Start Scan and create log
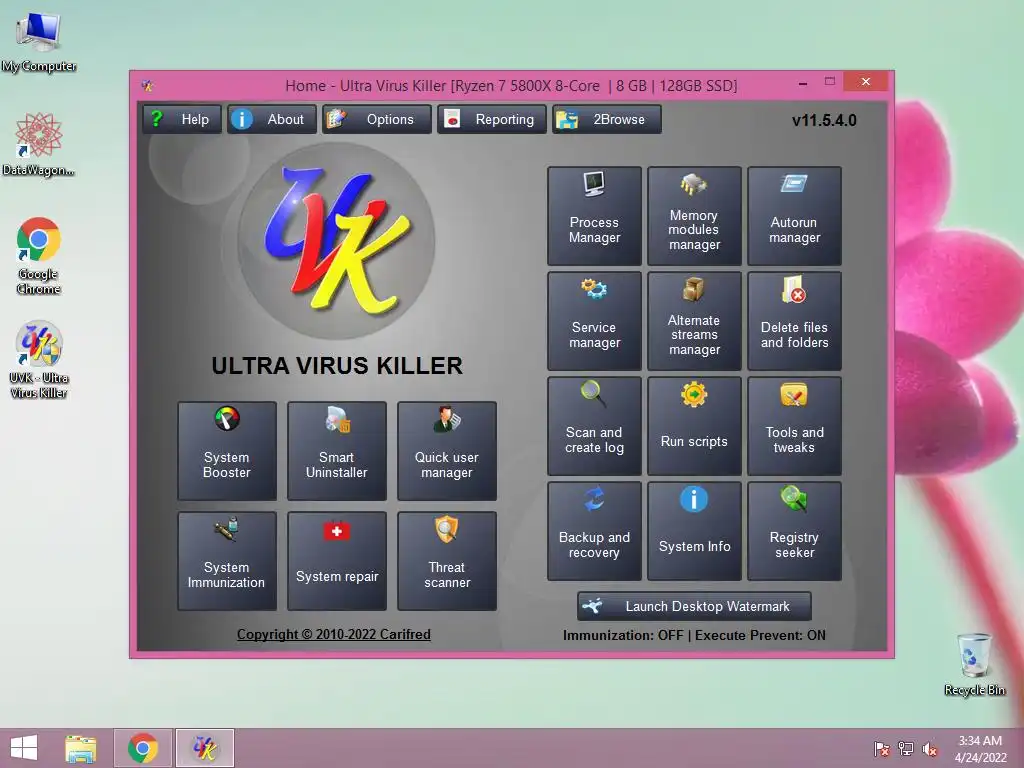Screen dimensions: 1024x768 pyautogui.click(x=594, y=426)
